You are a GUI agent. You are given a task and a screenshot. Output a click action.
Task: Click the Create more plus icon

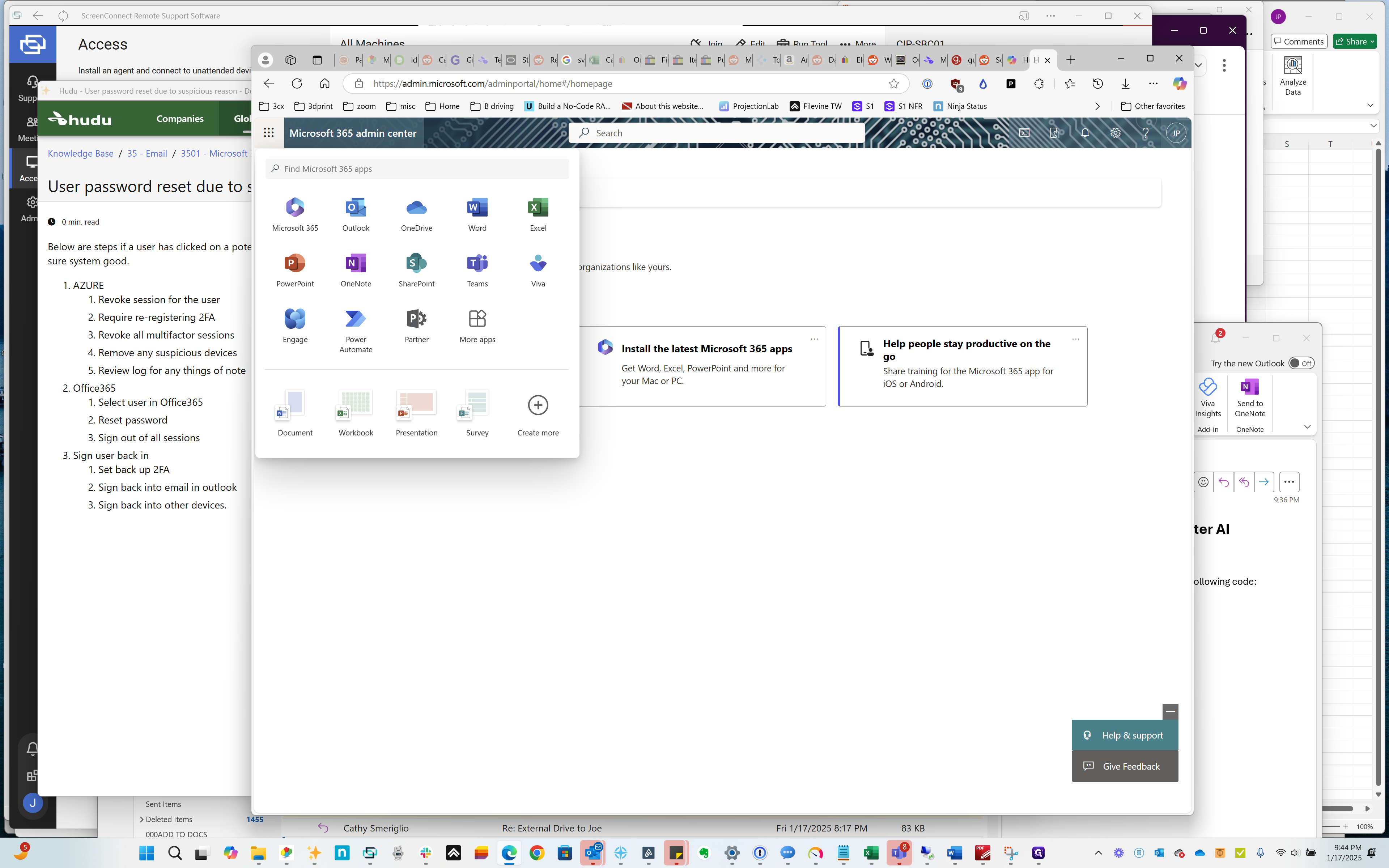(538, 405)
